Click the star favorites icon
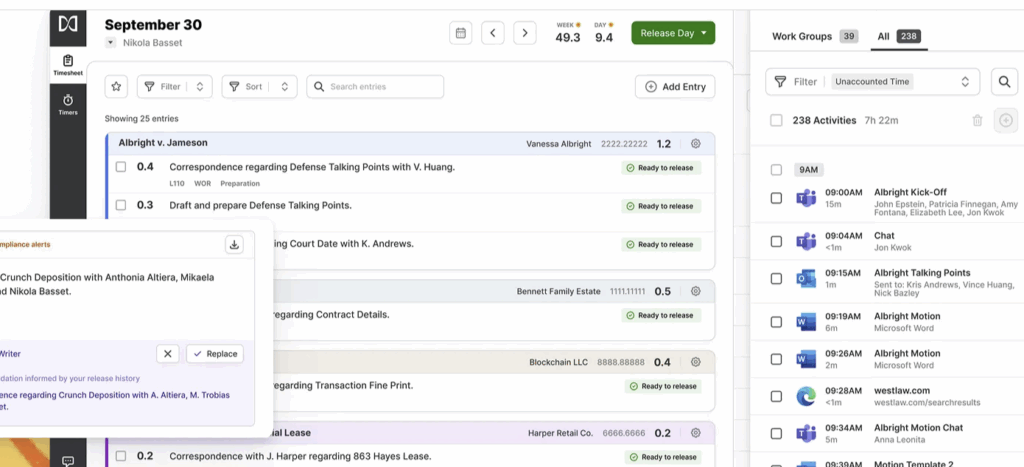 116,87
